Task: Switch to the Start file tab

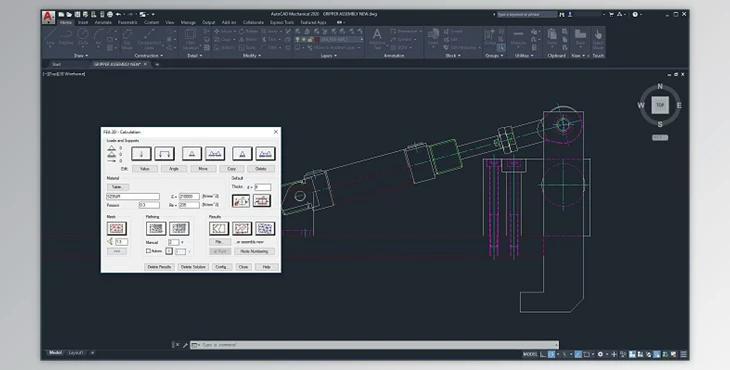Action: click(x=57, y=64)
